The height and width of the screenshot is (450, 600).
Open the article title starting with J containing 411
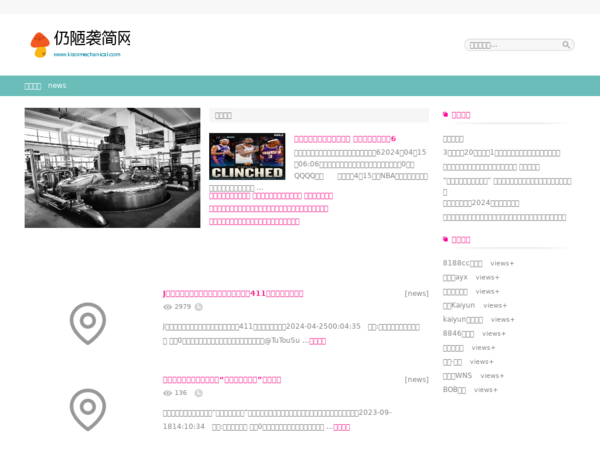point(233,293)
